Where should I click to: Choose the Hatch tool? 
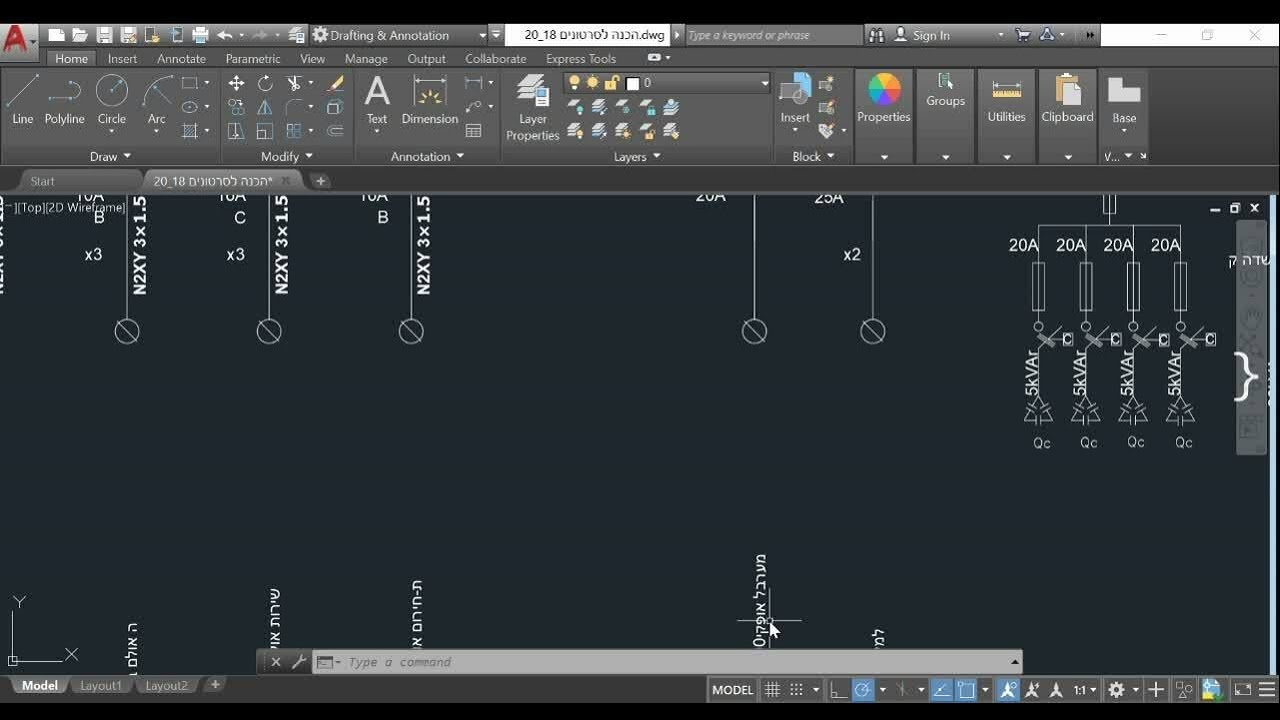point(190,131)
